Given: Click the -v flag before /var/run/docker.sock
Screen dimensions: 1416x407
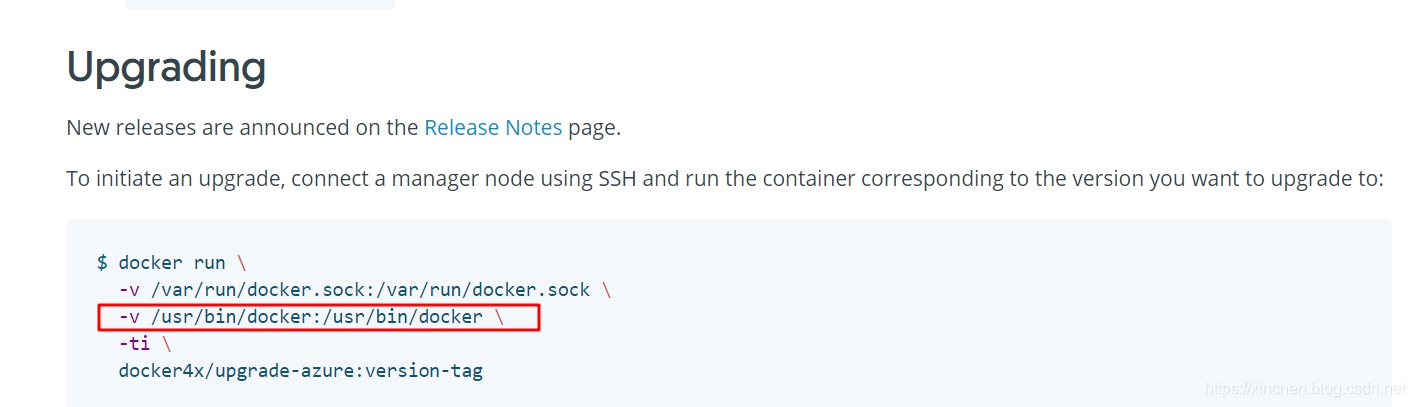Looking at the screenshot, I should (x=129, y=290).
